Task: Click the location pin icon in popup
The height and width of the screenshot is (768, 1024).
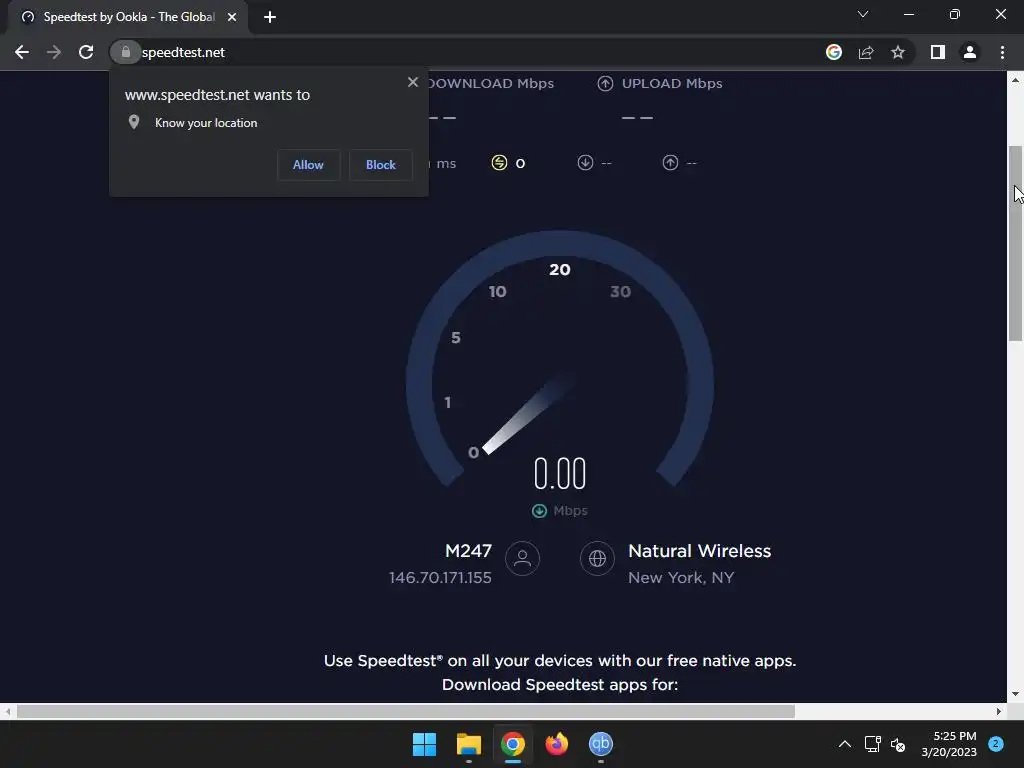Action: [x=134, y=122]
